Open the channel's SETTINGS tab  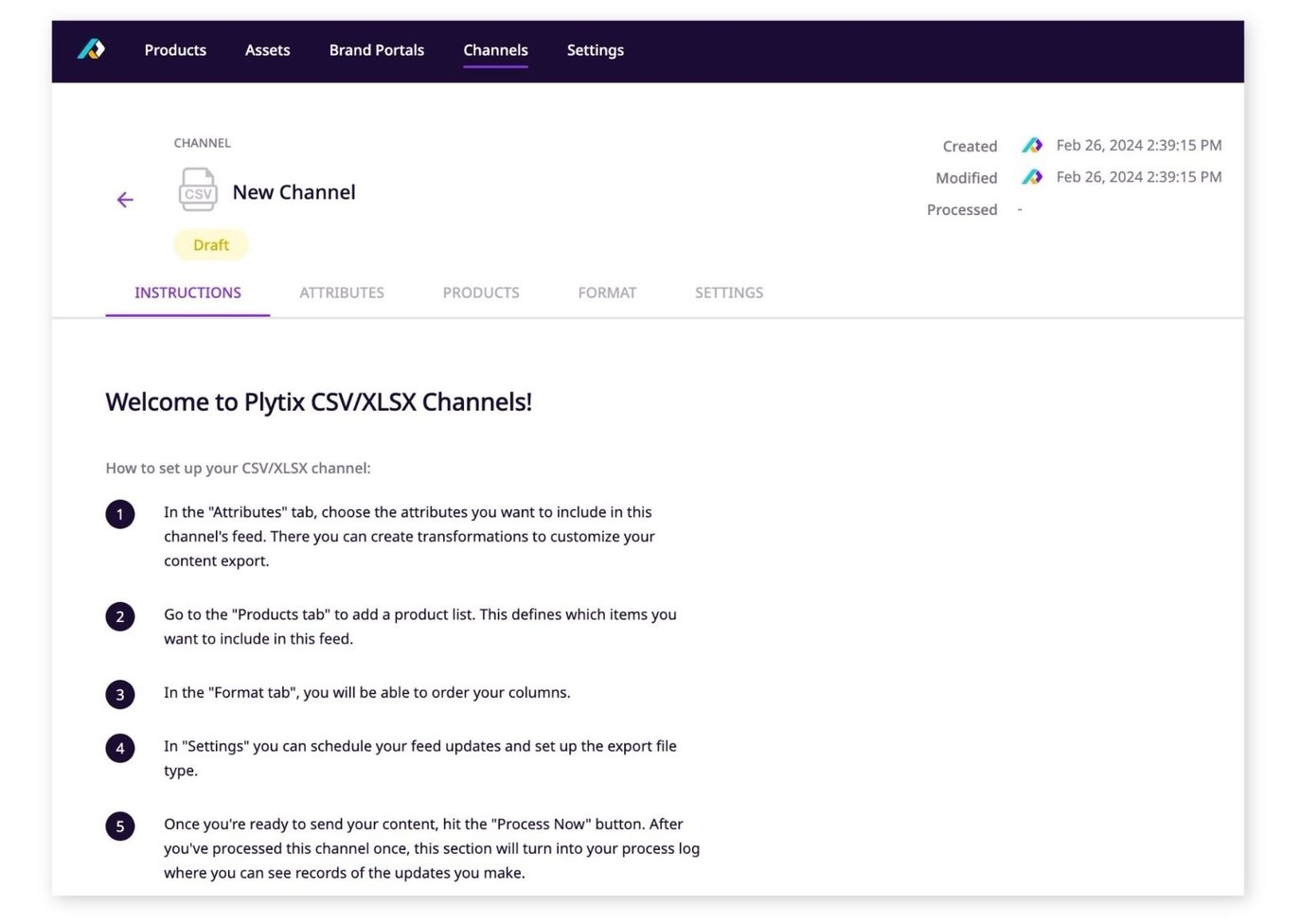728,293
